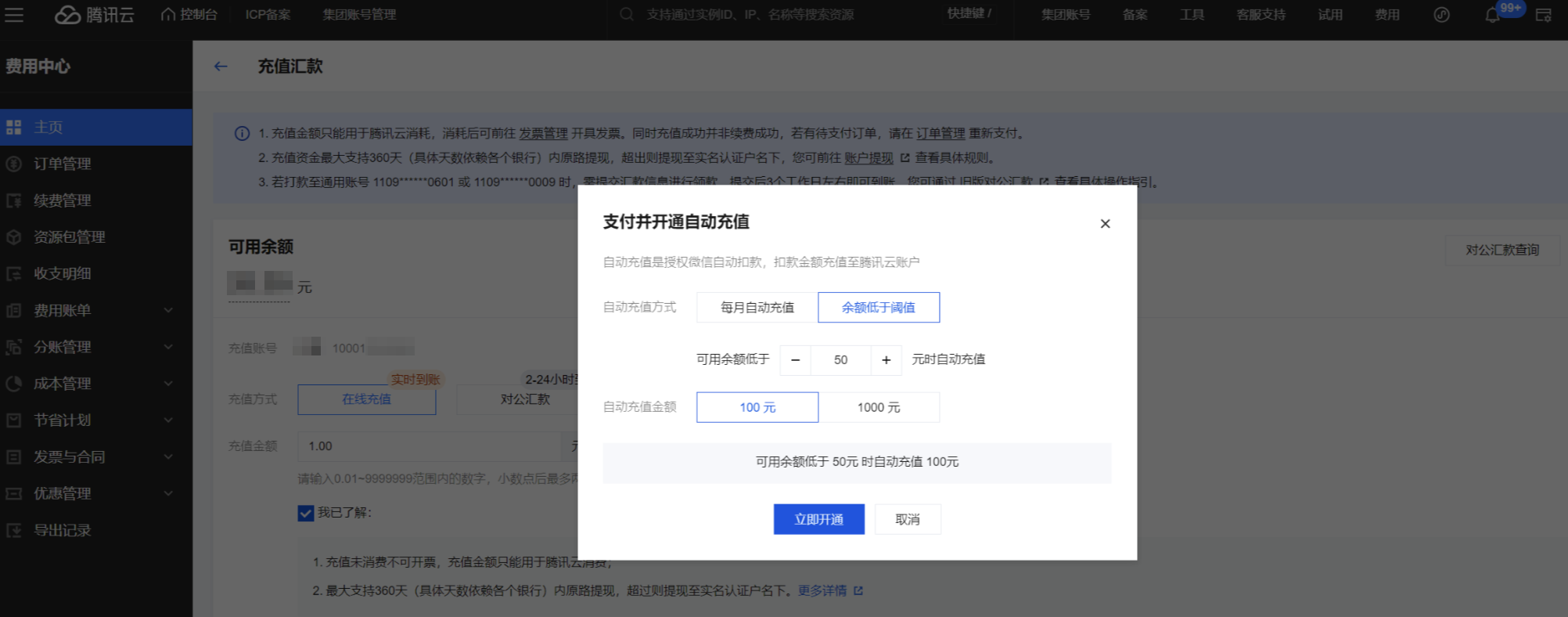Switch to the 对公汇款 payment tab
The image size is (1568, 617).
coord(525,399)
